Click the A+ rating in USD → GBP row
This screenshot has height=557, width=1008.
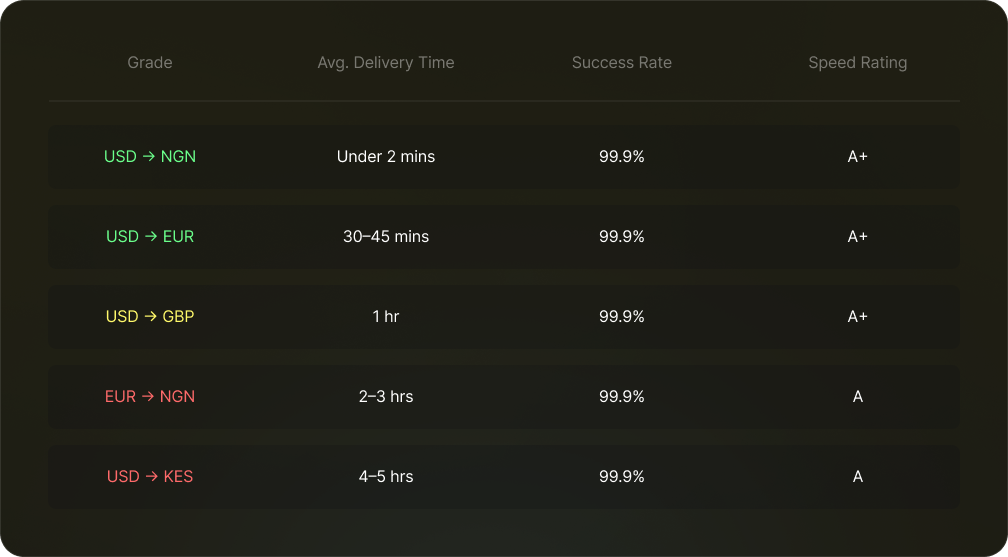click(x=858, y=316)
